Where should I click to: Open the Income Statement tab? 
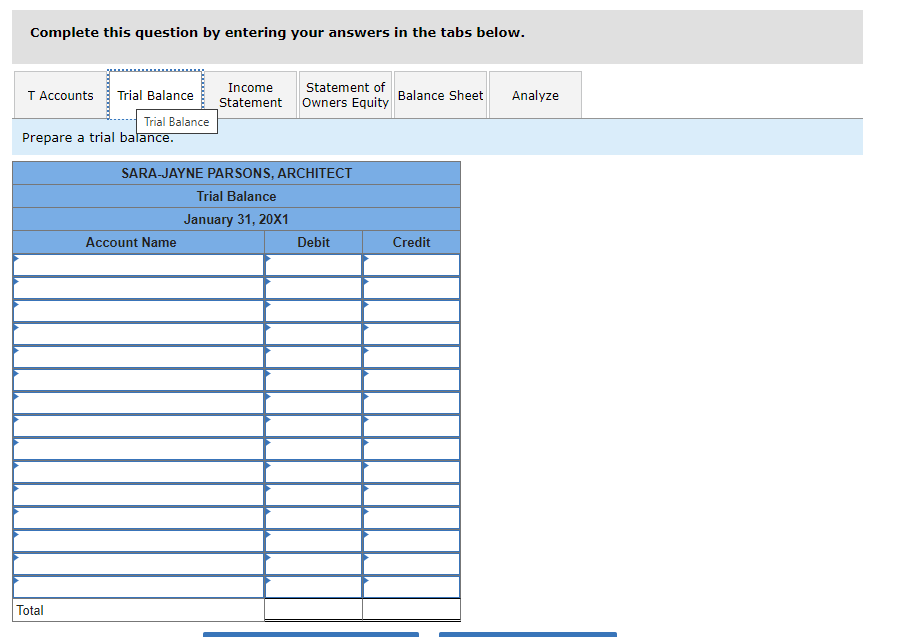250,95
